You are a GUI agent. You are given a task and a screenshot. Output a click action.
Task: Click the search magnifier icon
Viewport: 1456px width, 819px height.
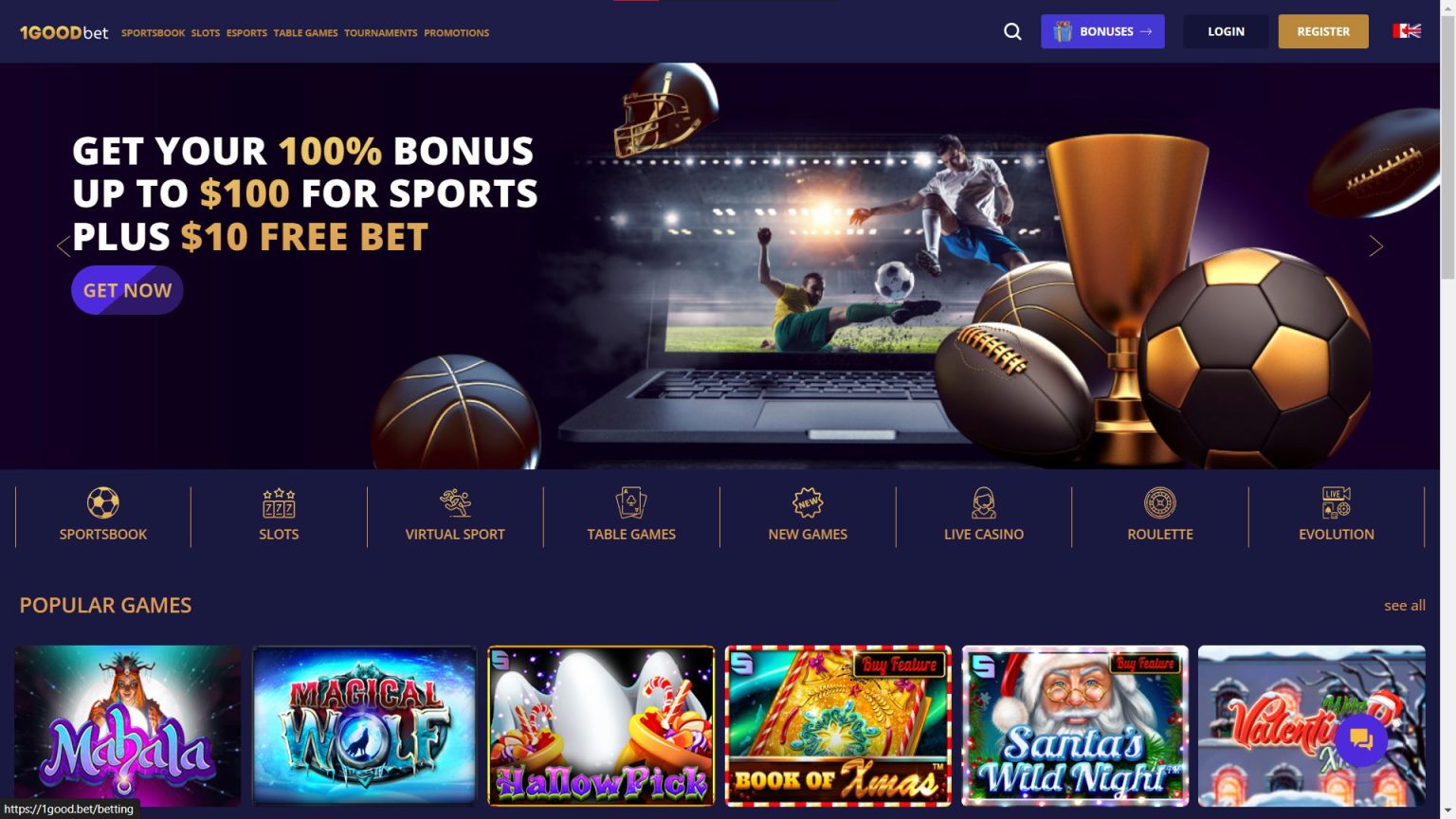coord(1012,31)
